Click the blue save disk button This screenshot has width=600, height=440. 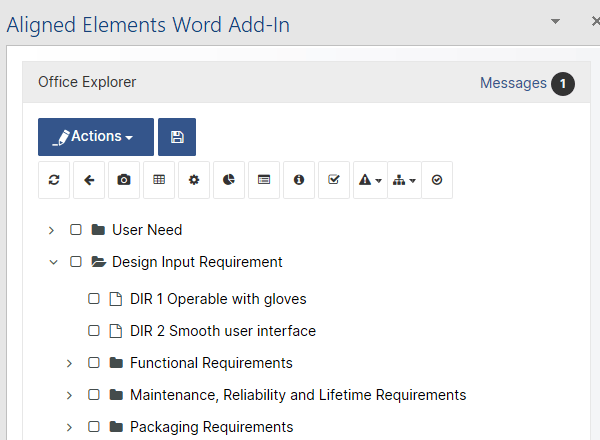[x=177, y=137]
